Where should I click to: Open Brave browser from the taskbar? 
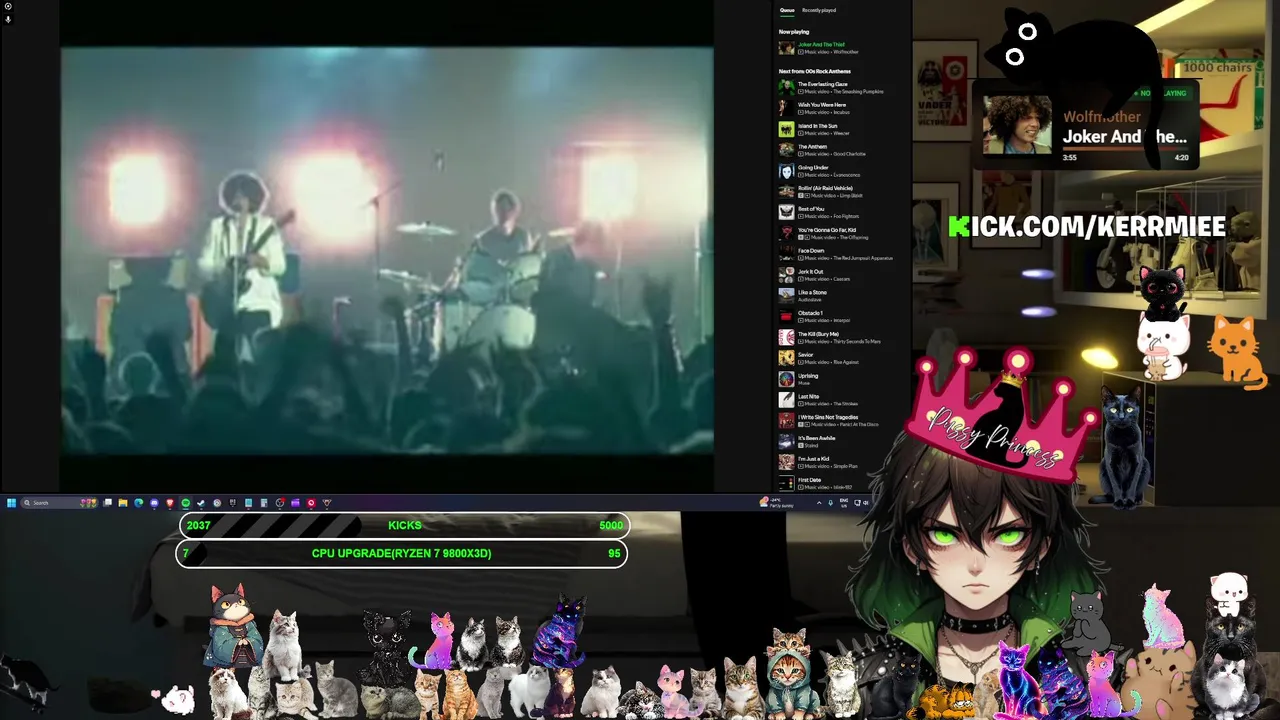tap(170, 503)
